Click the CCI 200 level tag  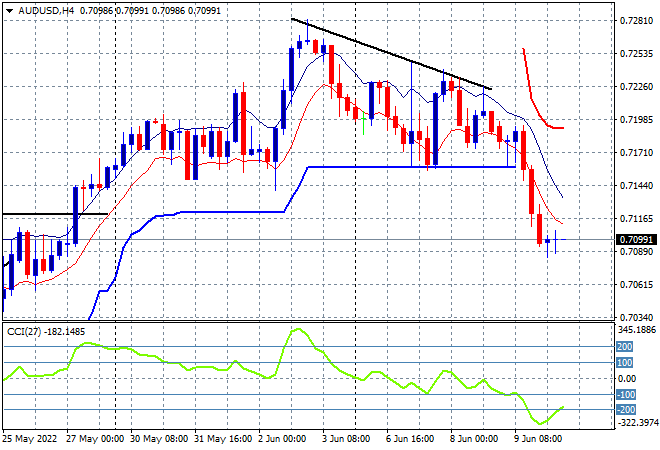point(625,347)
